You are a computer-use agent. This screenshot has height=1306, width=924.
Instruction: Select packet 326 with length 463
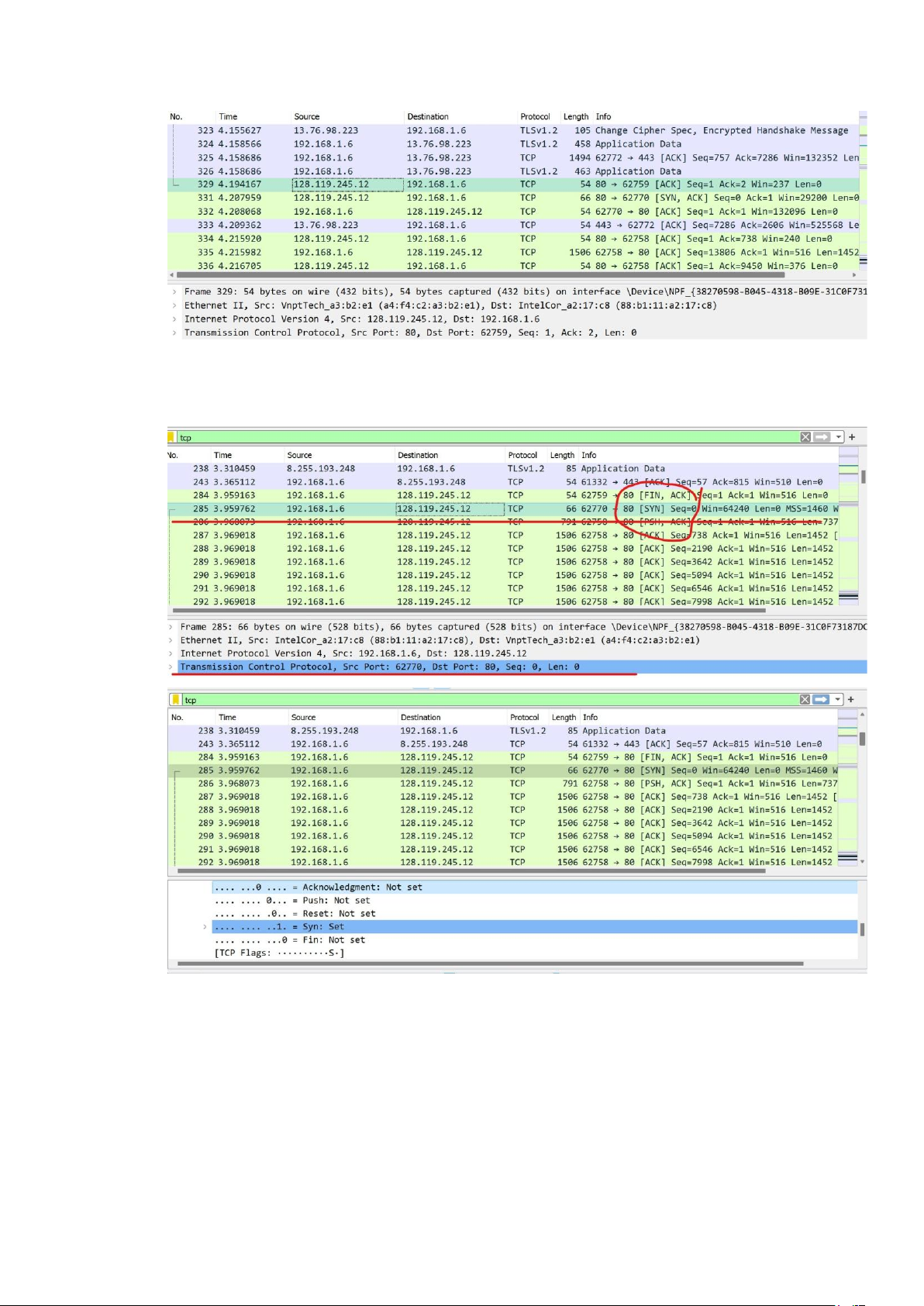513,171
